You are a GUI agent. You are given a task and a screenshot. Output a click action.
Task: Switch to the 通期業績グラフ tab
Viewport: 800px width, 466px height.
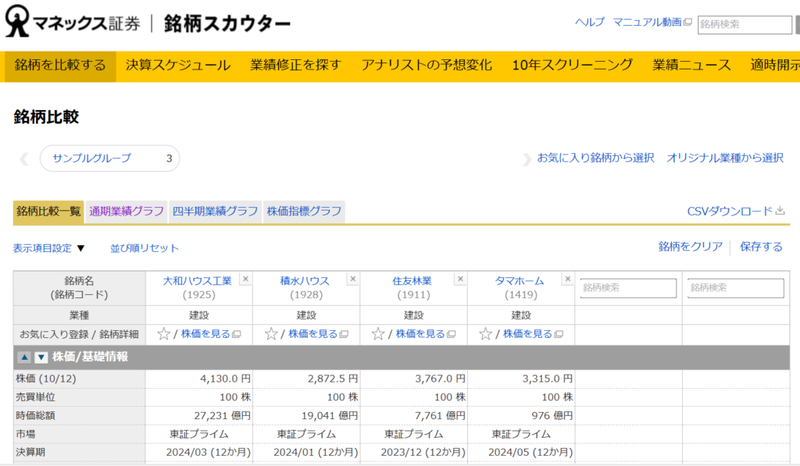(127, 211)
